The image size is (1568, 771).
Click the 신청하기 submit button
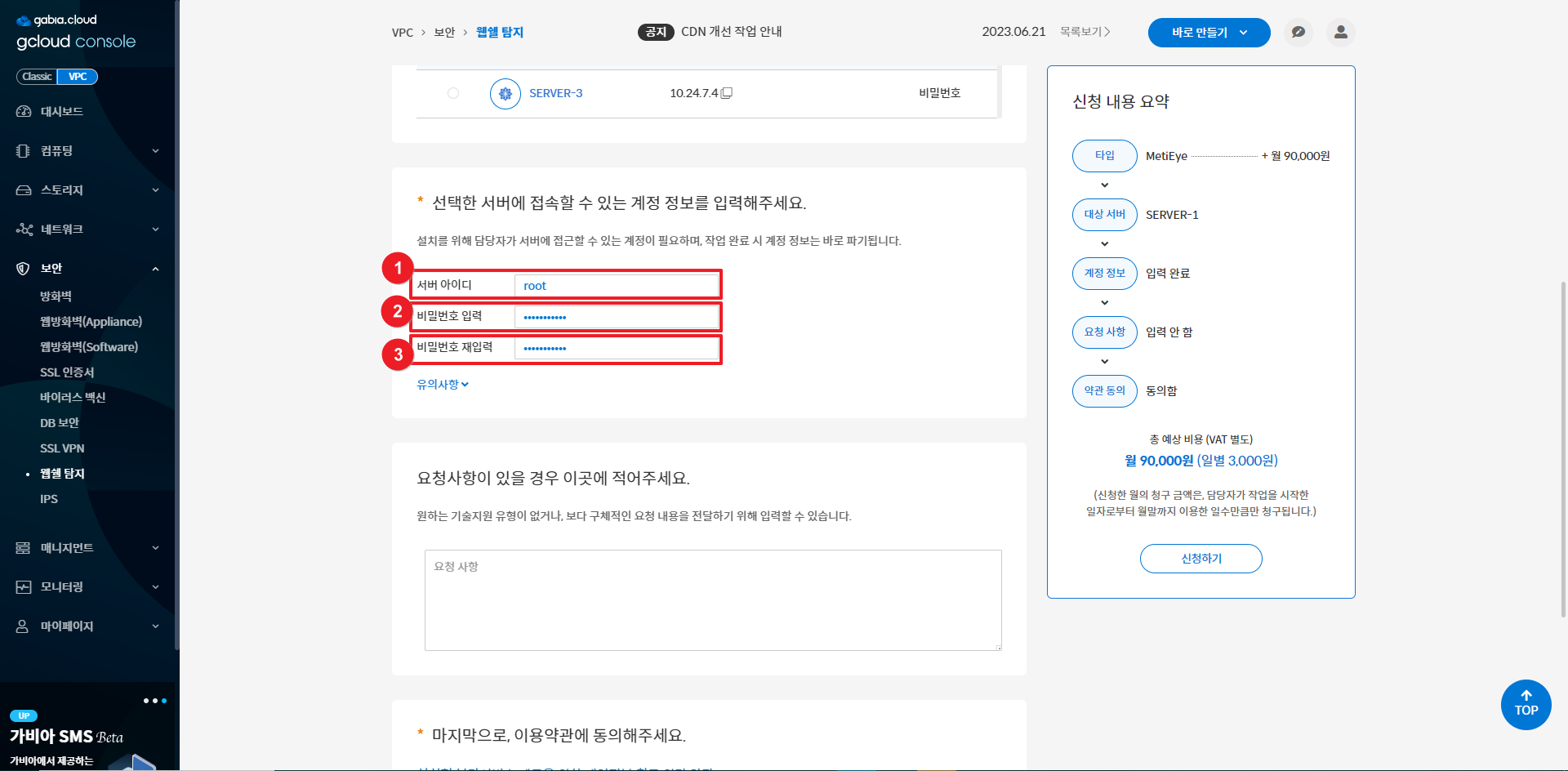[1200, 559]
